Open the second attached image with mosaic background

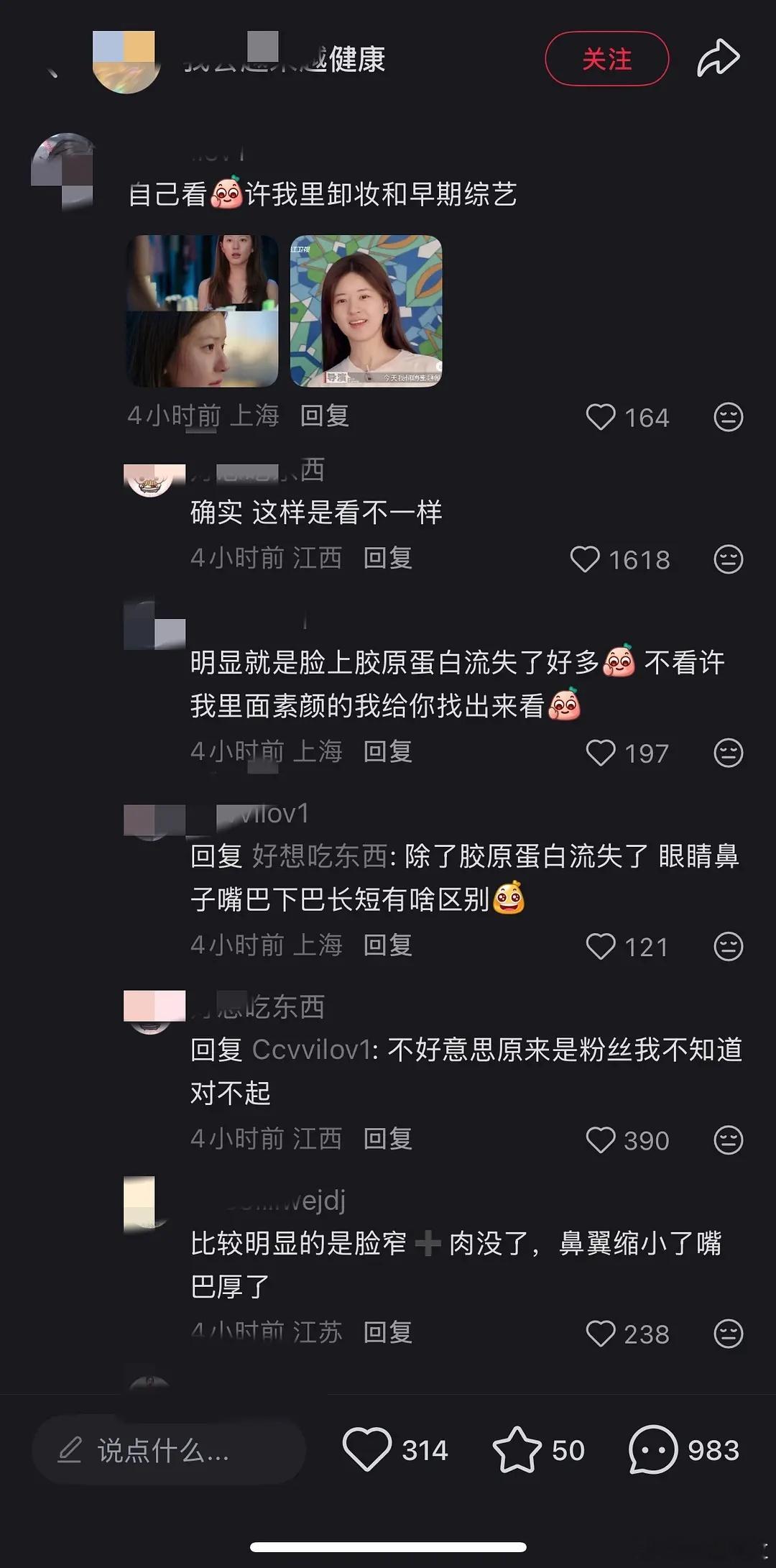pyautogui.click(x=366, y=311)
